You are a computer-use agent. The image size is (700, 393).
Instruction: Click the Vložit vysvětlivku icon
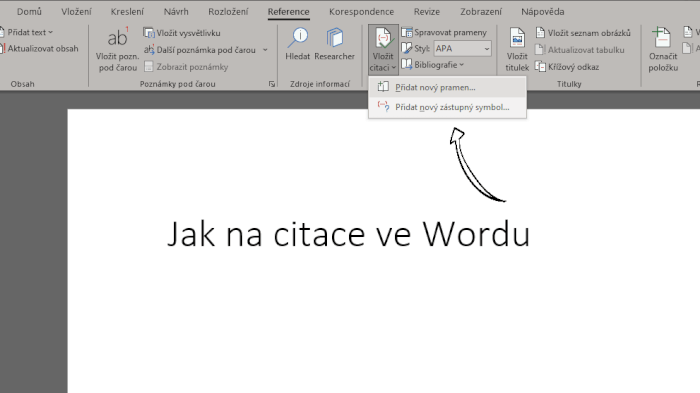pos(149,33)
